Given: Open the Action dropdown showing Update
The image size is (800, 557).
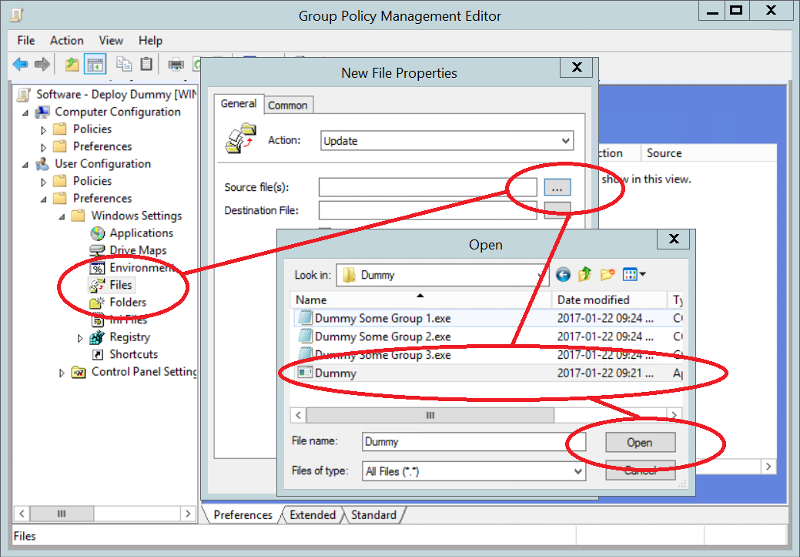Looking at the screenshot, I should pos(447,141).
